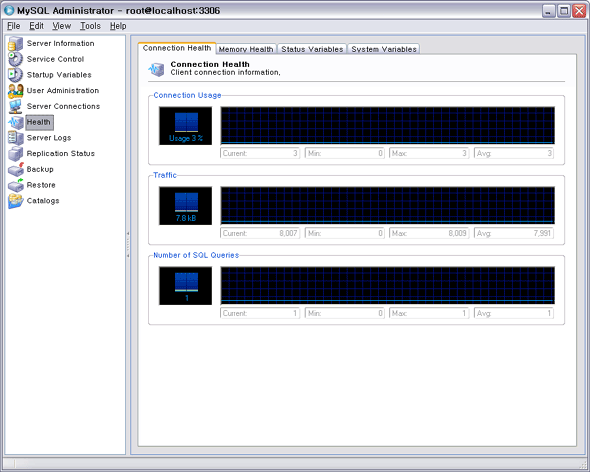Click Traffic Max field showing 8,009

pyautogui.click(x=429, y=233)
